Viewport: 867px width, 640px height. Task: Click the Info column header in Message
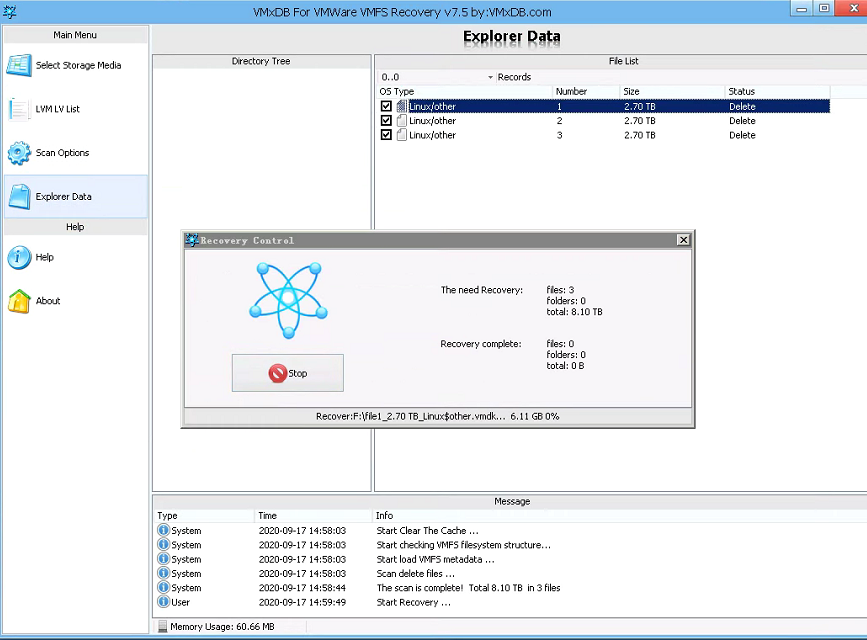tap(619, 516)
